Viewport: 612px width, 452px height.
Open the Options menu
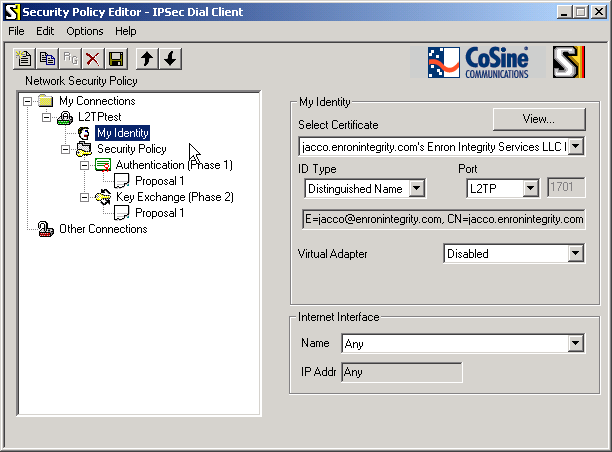tap(85, 31)
